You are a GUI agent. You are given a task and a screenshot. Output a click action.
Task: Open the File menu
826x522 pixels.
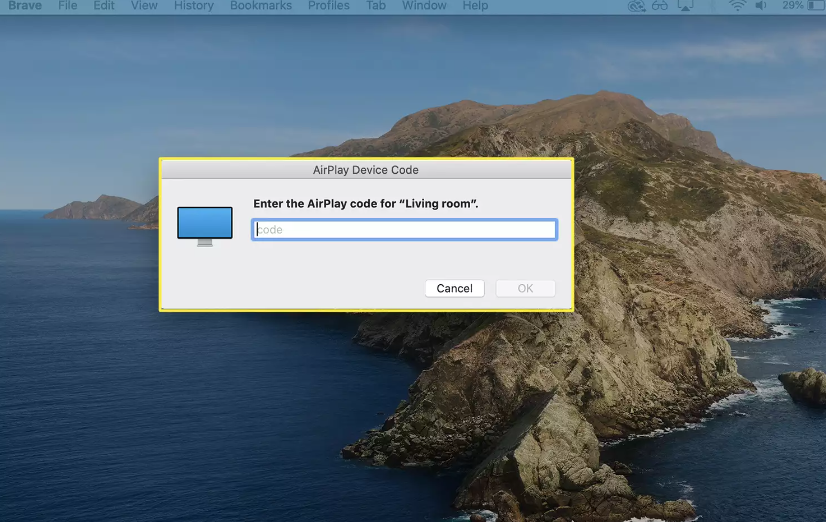[67, 6]
